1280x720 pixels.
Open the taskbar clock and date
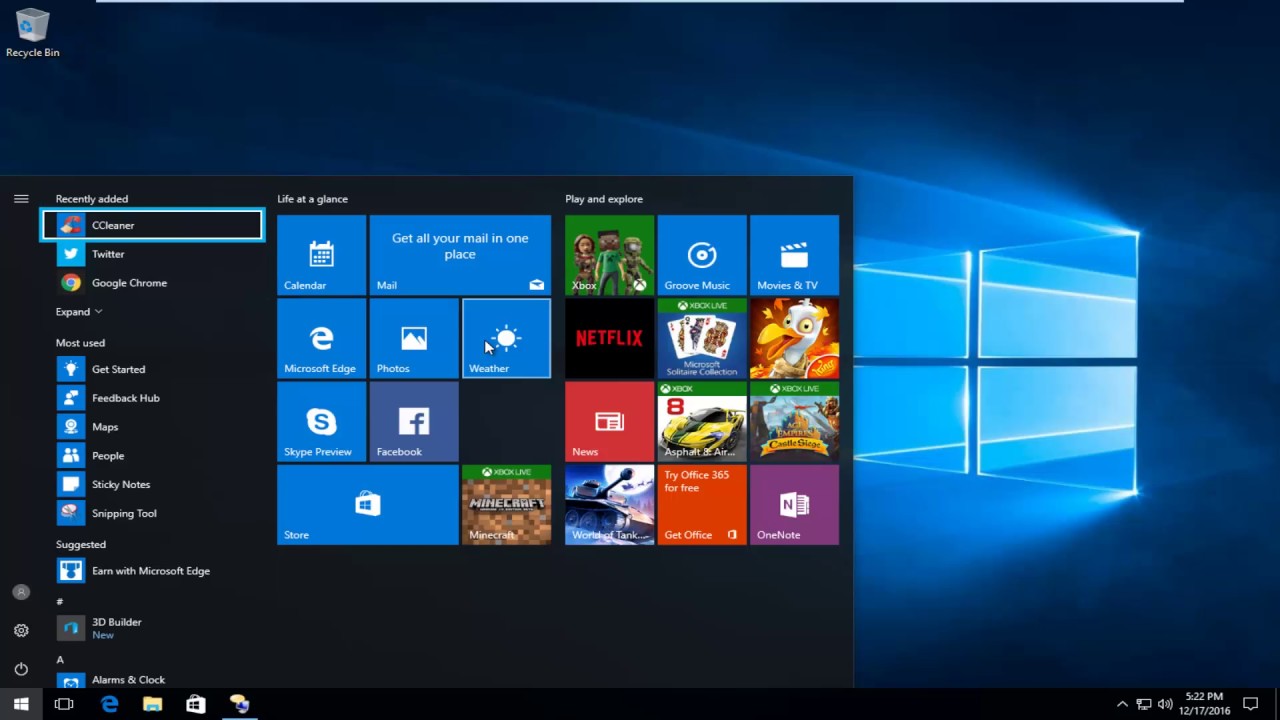click(1203, 704)
